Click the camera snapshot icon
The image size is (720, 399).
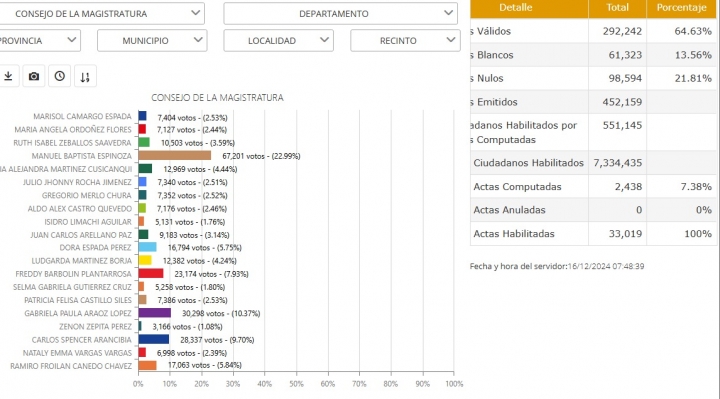(x=34, y=76)
